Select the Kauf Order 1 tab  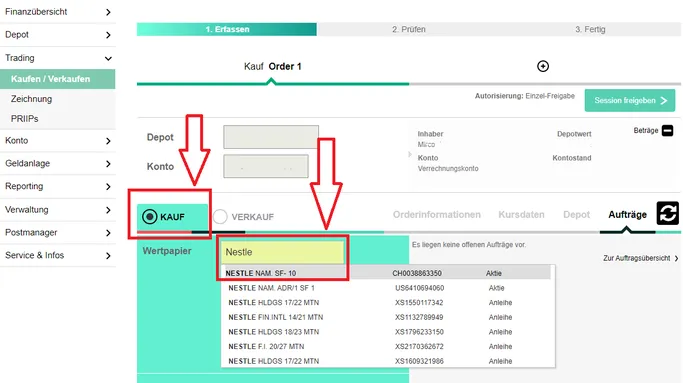click(x=273, y=67)
